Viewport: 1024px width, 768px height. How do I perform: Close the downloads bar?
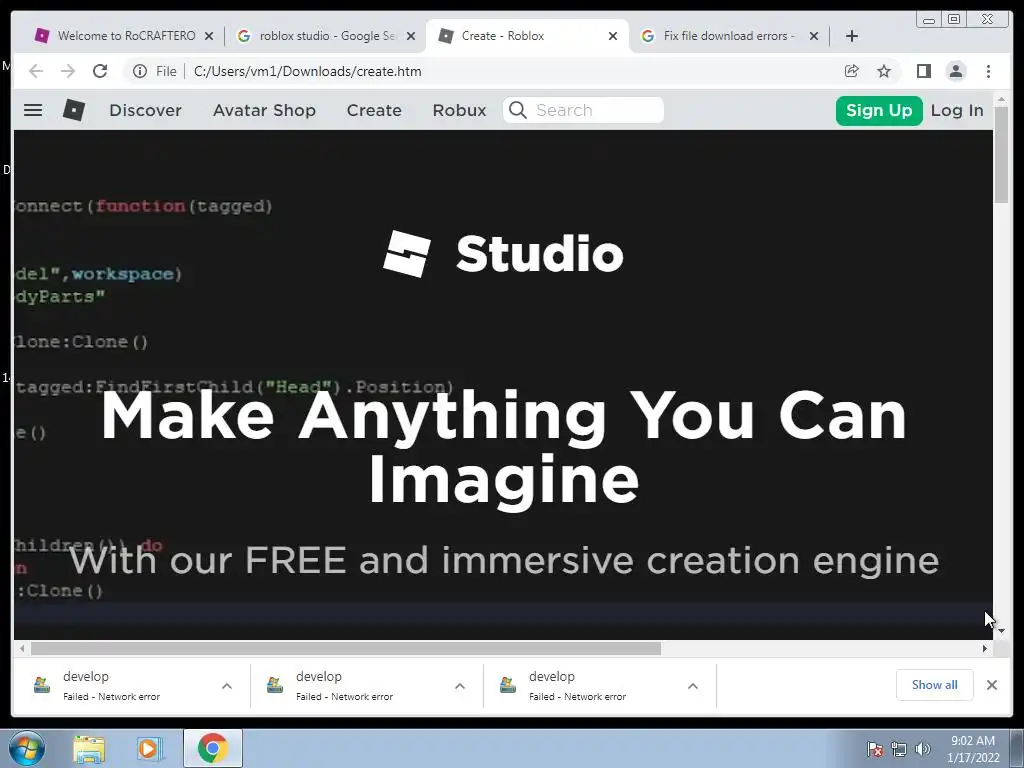click(x=992, y=685)
